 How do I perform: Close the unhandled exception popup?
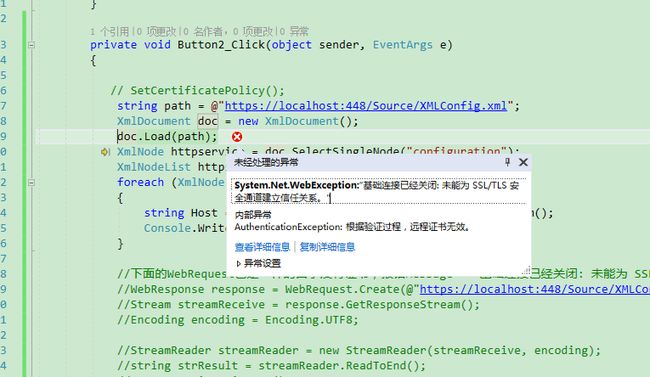click(523, 162)
